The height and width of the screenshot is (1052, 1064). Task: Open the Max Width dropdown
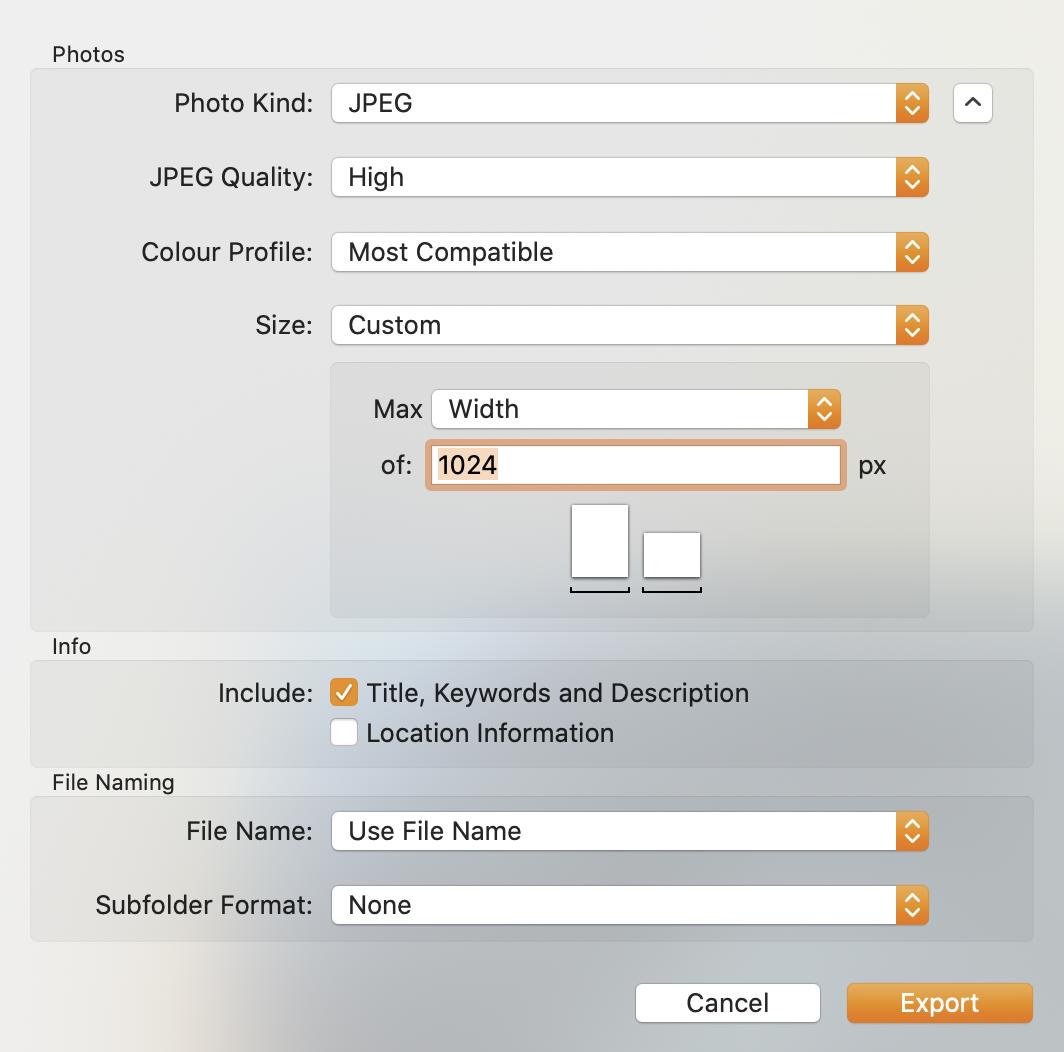coord(635,409)
